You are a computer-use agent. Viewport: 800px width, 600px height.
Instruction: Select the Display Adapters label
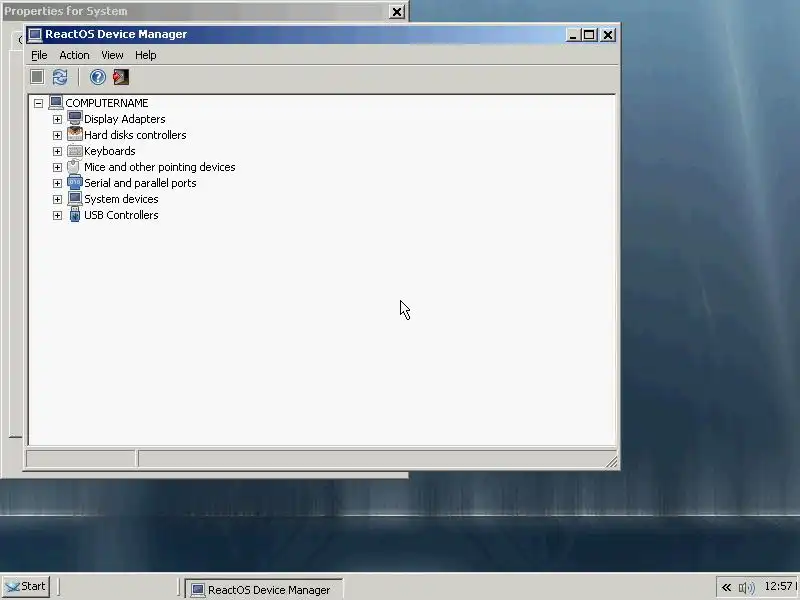[124, 119]
